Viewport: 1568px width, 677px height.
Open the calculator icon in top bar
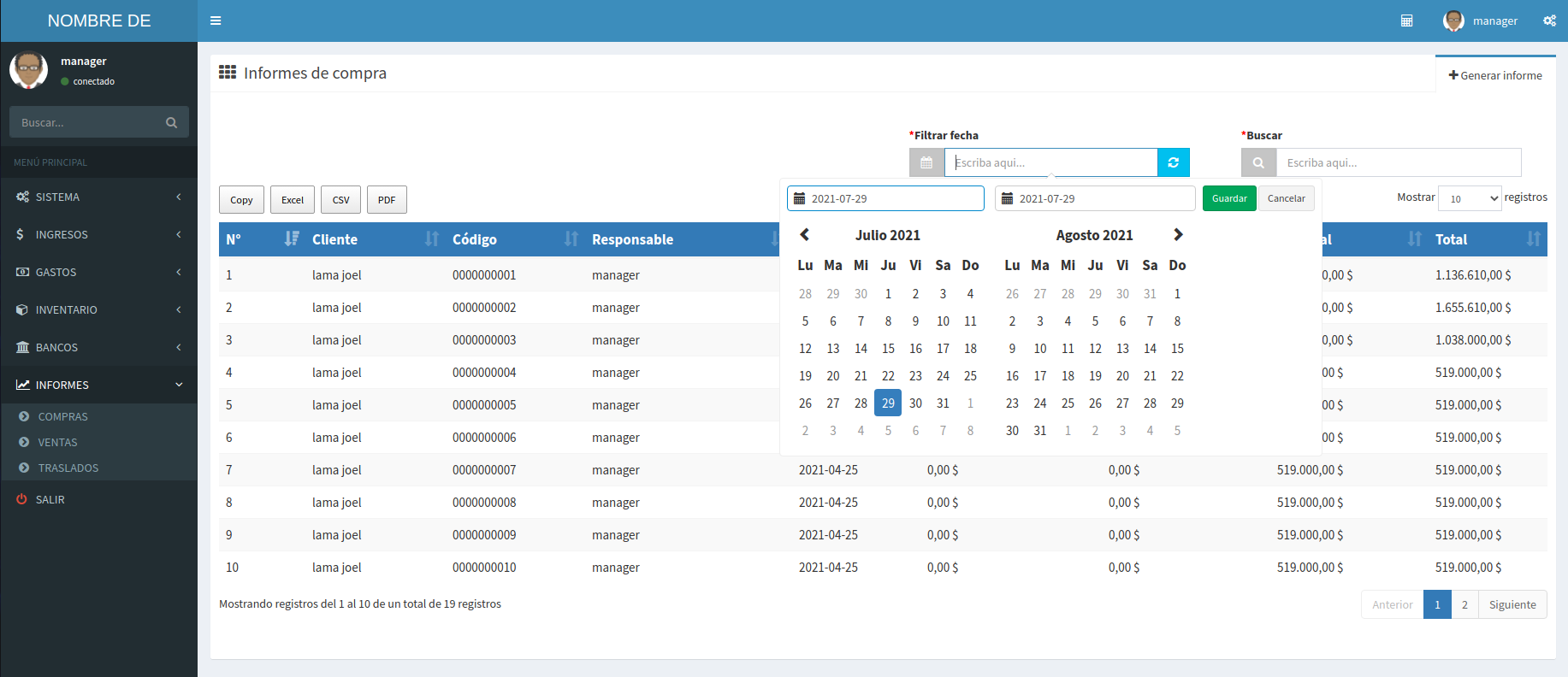1406,21
